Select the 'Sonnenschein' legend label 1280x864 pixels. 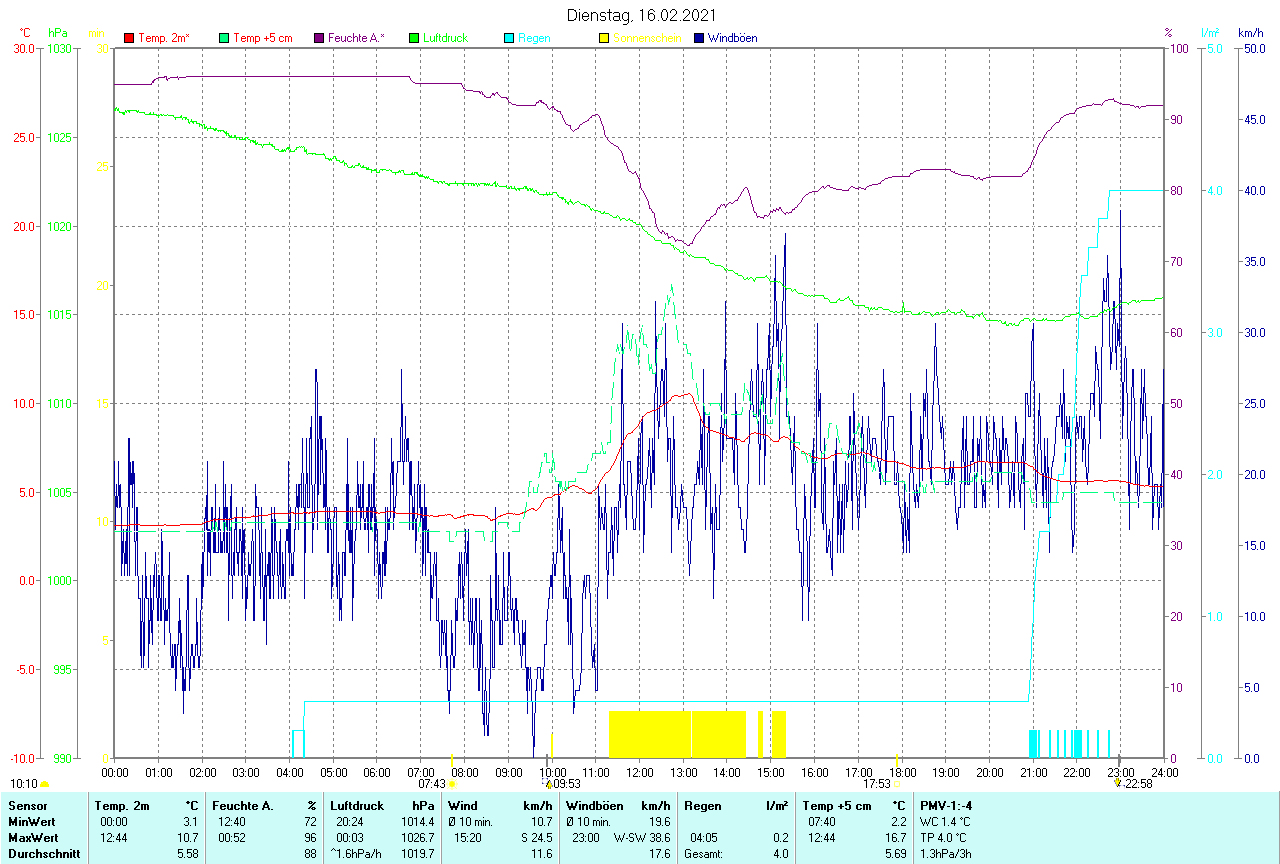[647, 38]
